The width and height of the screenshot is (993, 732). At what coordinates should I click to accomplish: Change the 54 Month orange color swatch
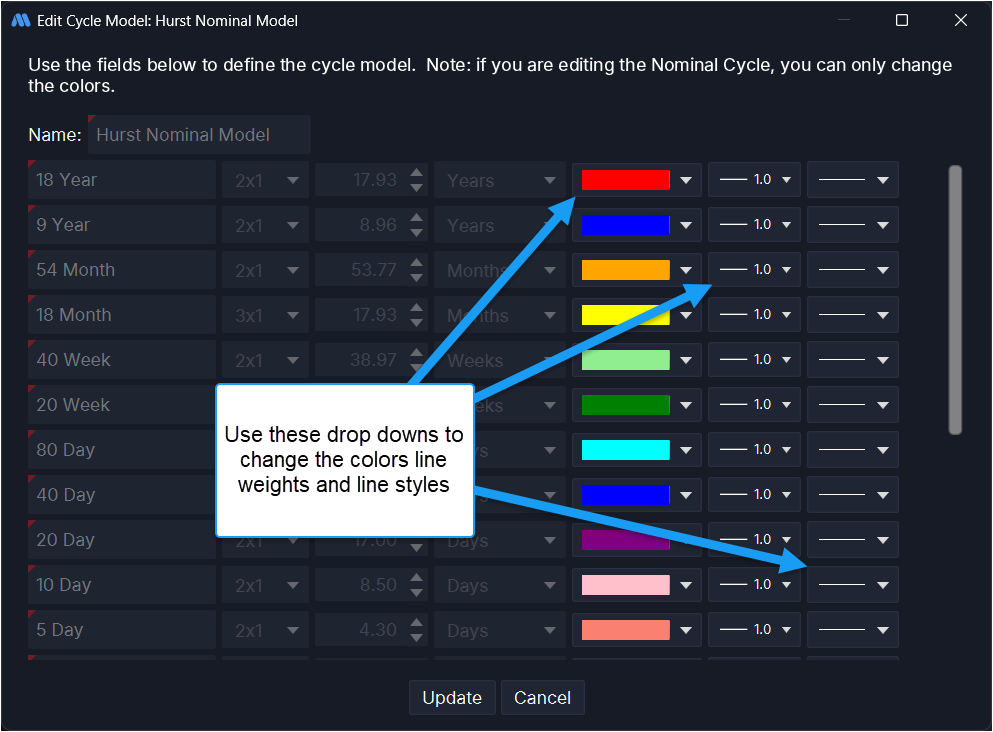[x=625, y=270]
